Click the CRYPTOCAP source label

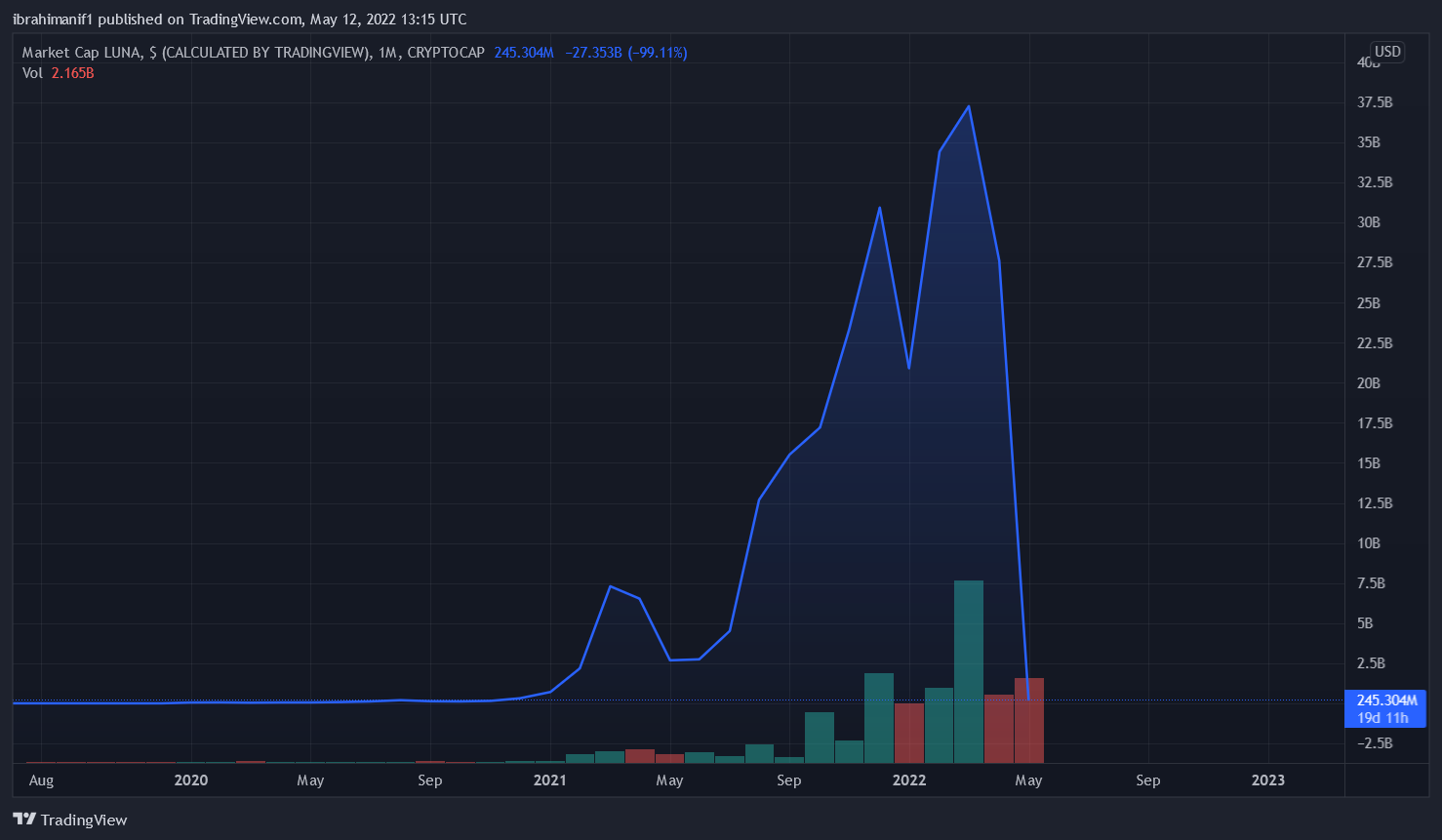(445, 53)
